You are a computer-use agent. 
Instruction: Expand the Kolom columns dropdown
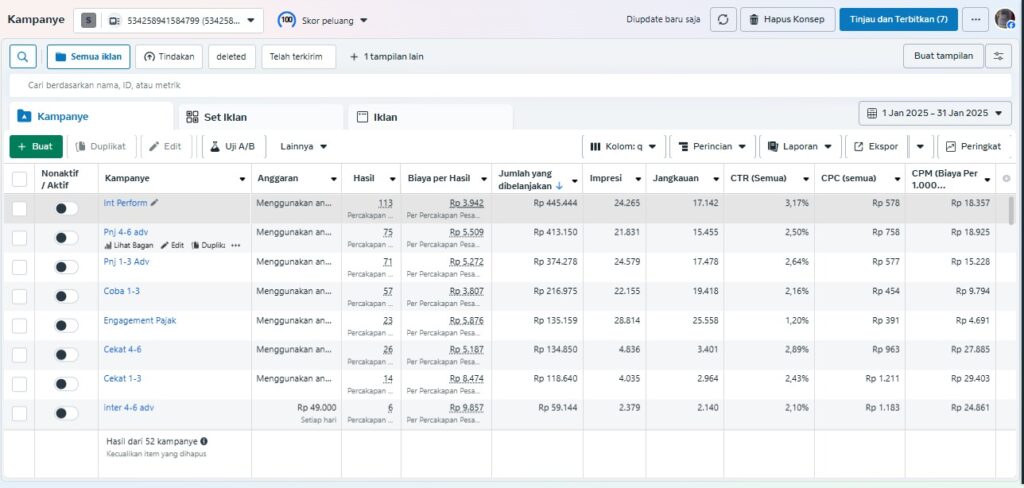[x=623, y=146]
